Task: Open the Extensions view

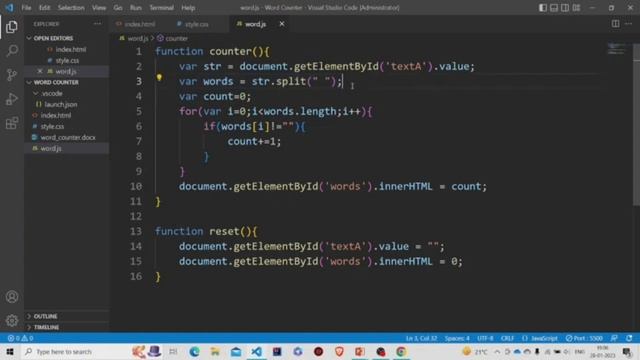Action: pos(12,123)
